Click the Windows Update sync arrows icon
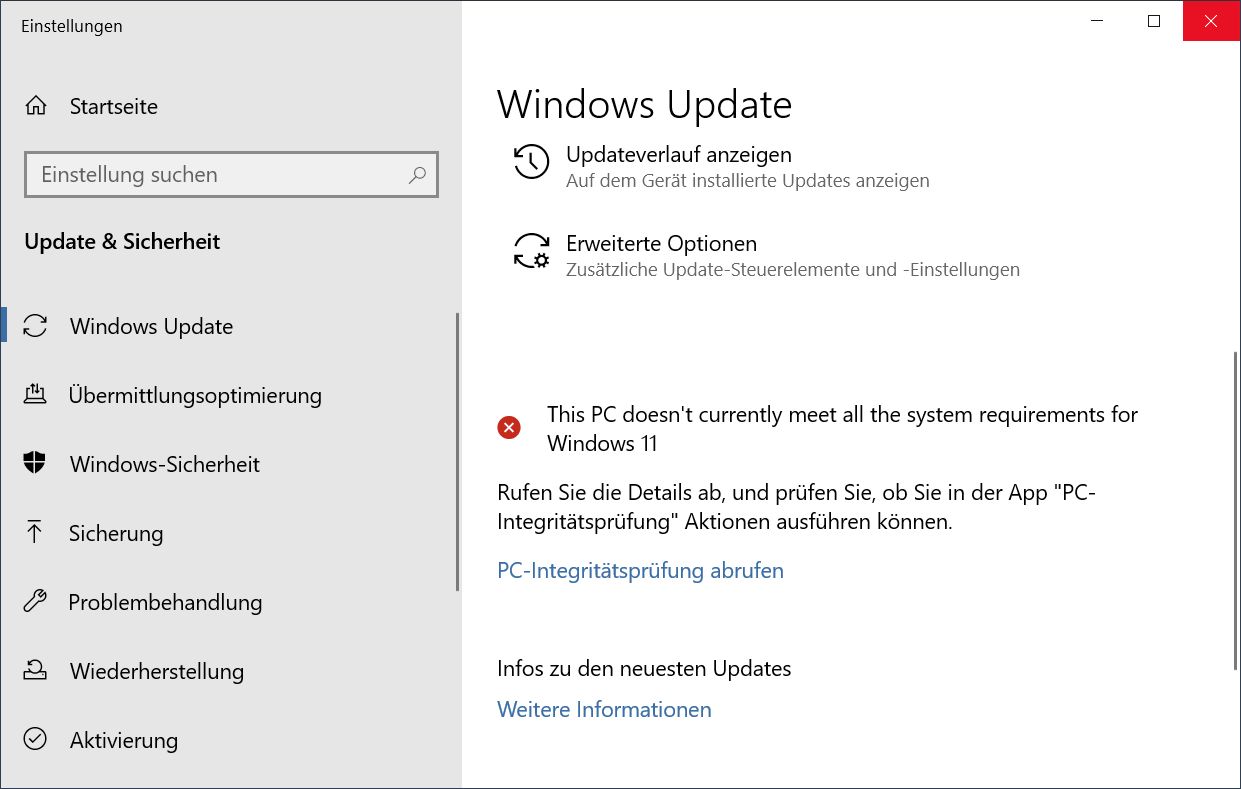The height and width of the screenshot is (789, 1241). [35, 326]
